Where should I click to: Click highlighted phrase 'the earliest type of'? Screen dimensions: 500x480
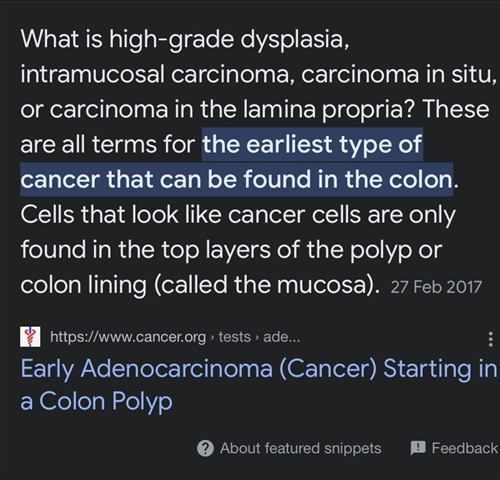click(312, 144)
